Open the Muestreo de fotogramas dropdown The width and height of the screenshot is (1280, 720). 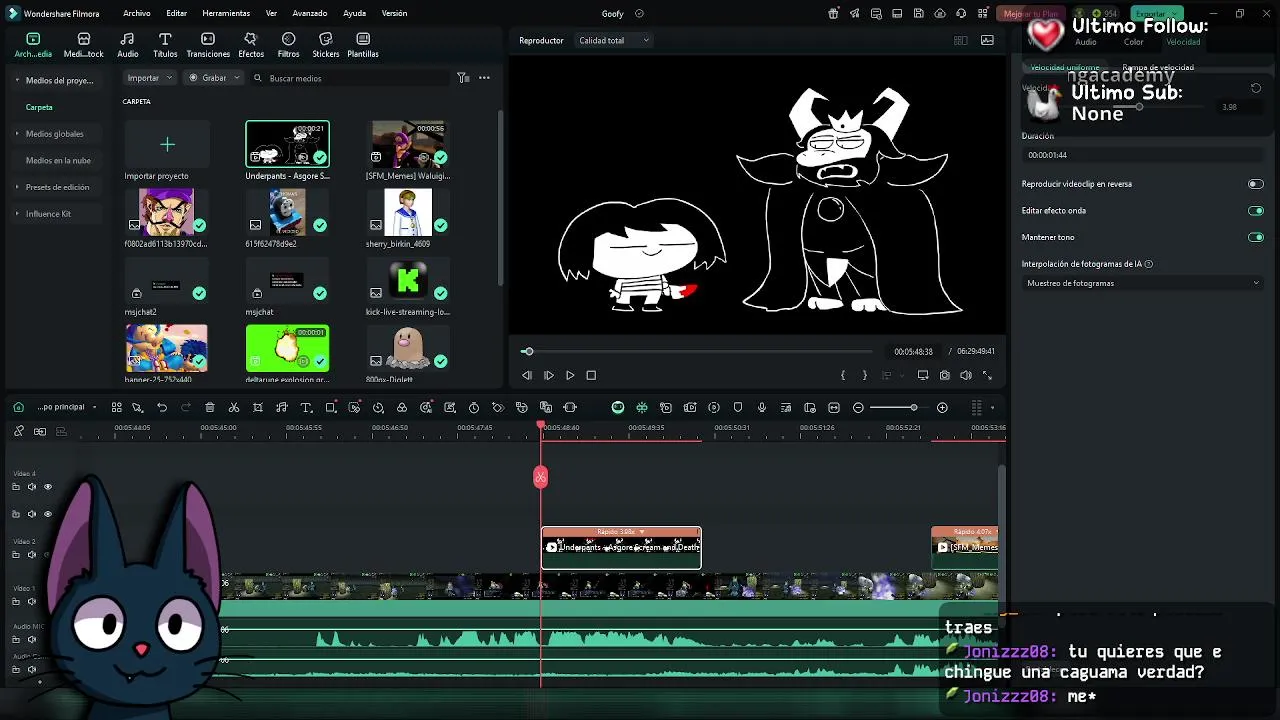click(1143, 284)
